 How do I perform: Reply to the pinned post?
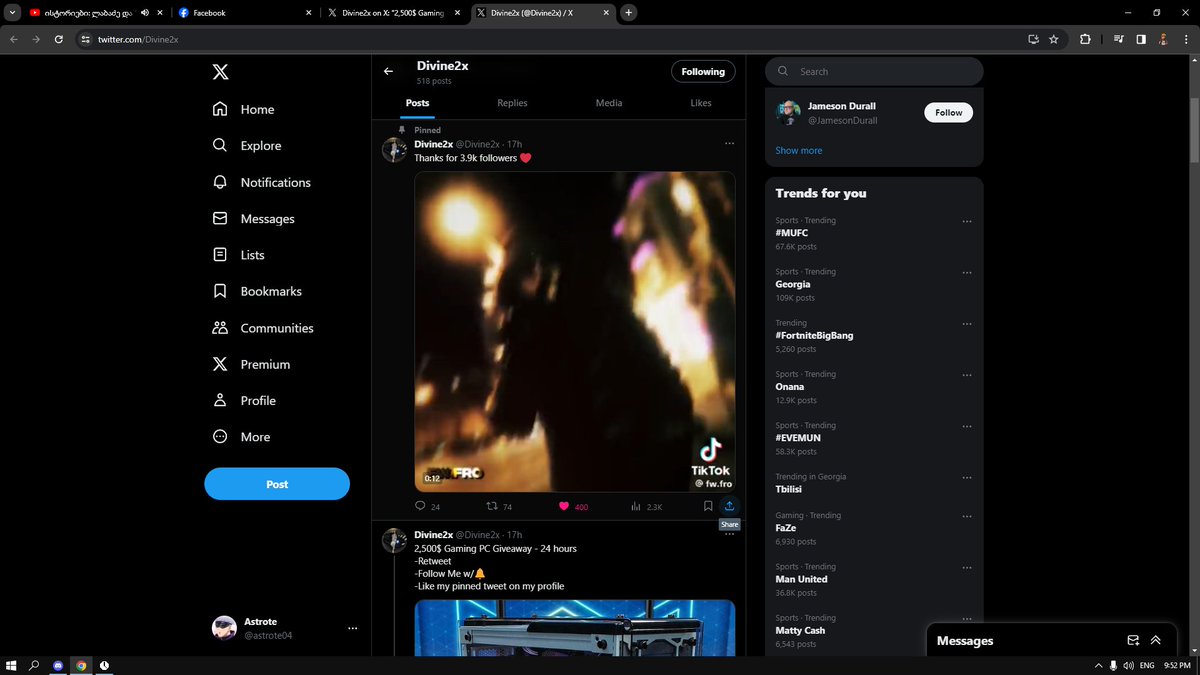(428, 506)
